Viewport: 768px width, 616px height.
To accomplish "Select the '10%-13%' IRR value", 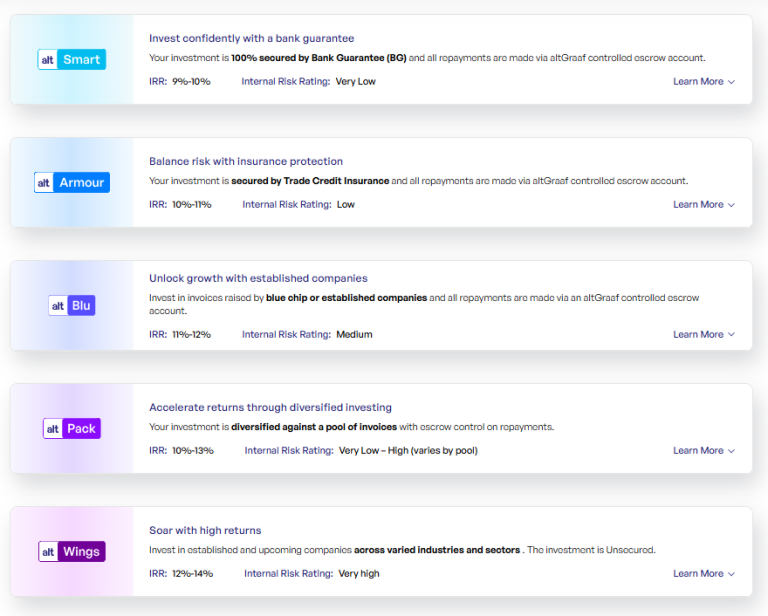I will 192,450.
